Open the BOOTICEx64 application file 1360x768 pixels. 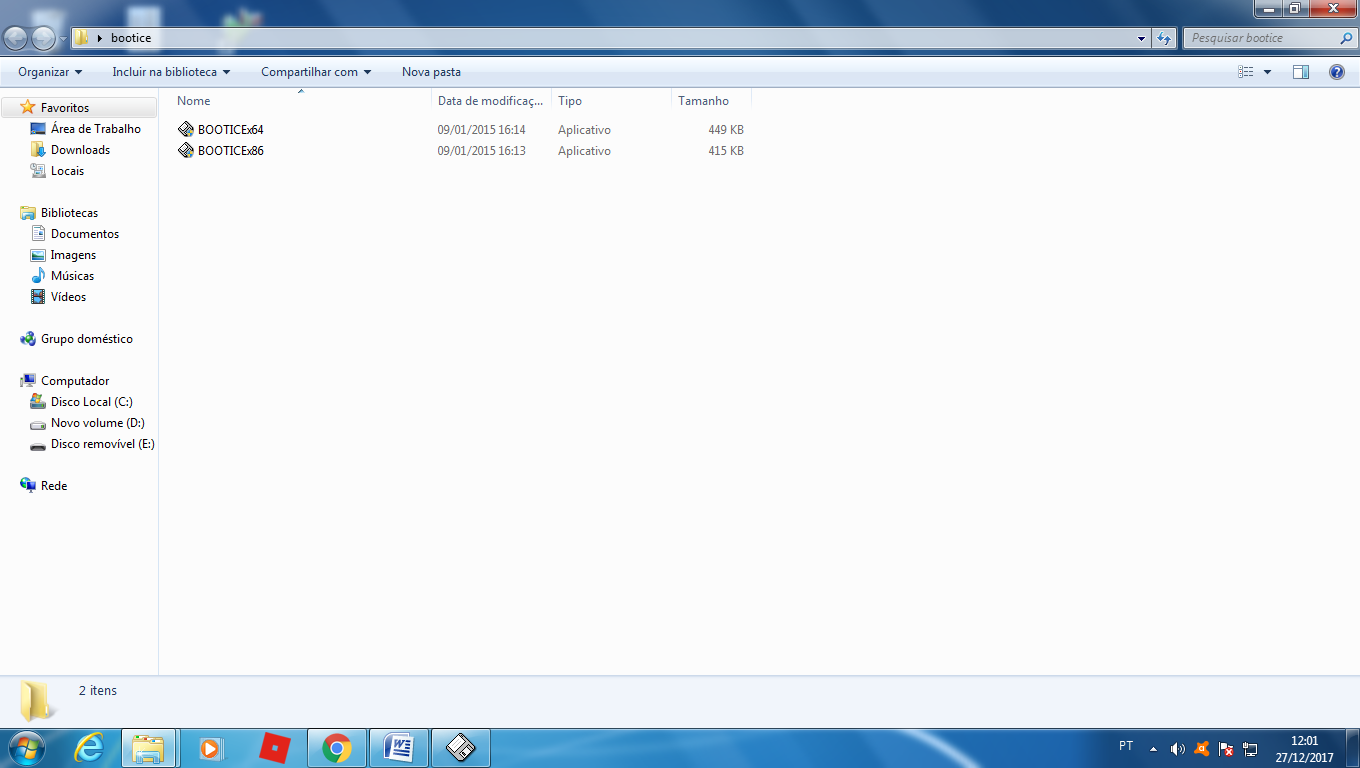pos(230,130)
